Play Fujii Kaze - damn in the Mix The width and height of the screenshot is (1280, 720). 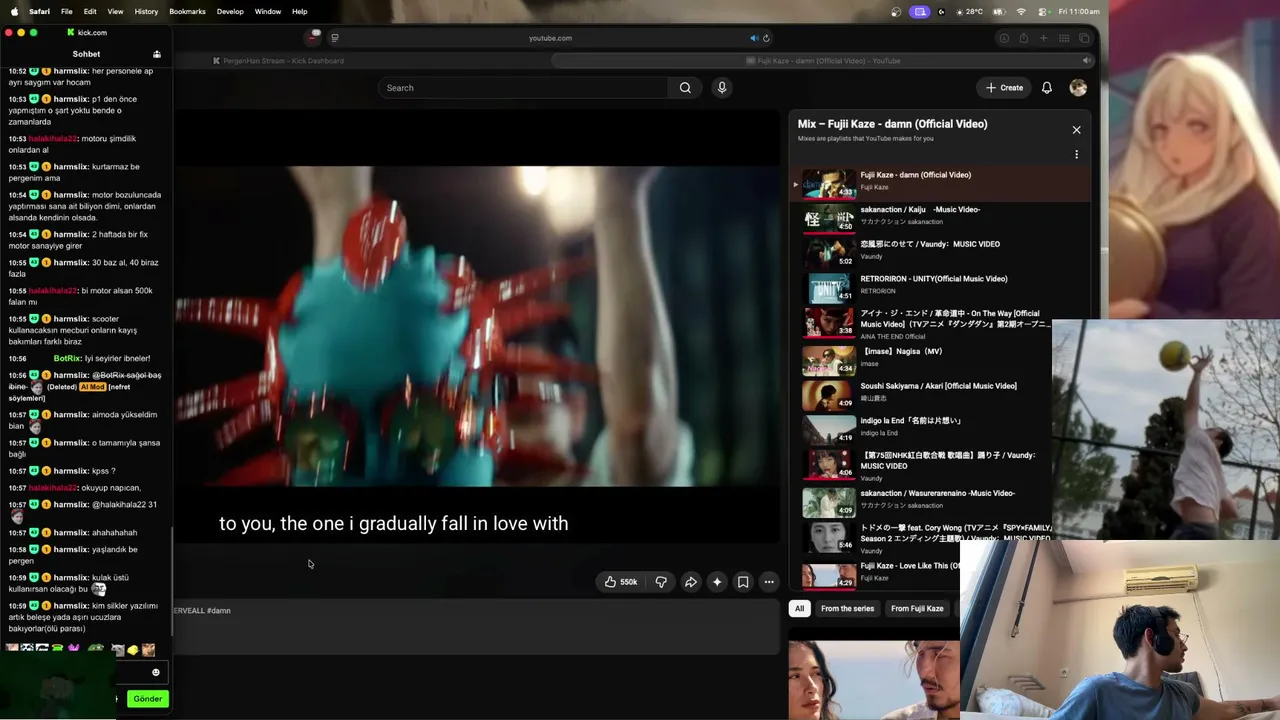click(x=940, y=184)
